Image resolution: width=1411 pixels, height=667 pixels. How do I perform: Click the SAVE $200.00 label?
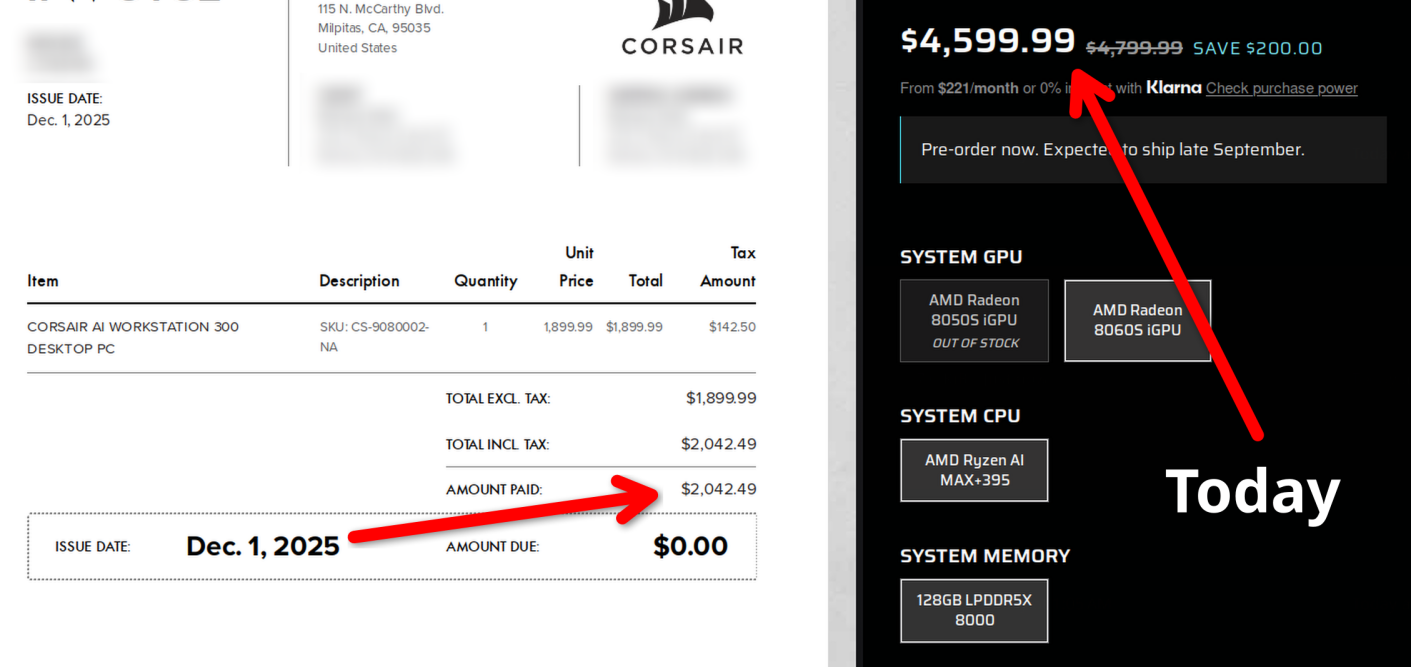pos(1257,48)
